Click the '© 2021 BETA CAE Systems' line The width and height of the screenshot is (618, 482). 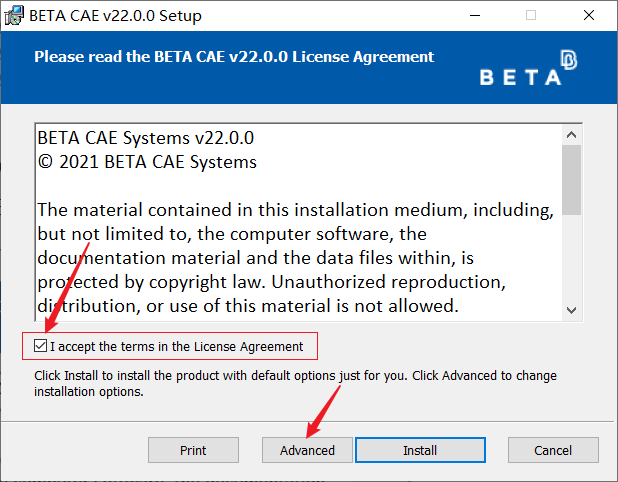147,161
